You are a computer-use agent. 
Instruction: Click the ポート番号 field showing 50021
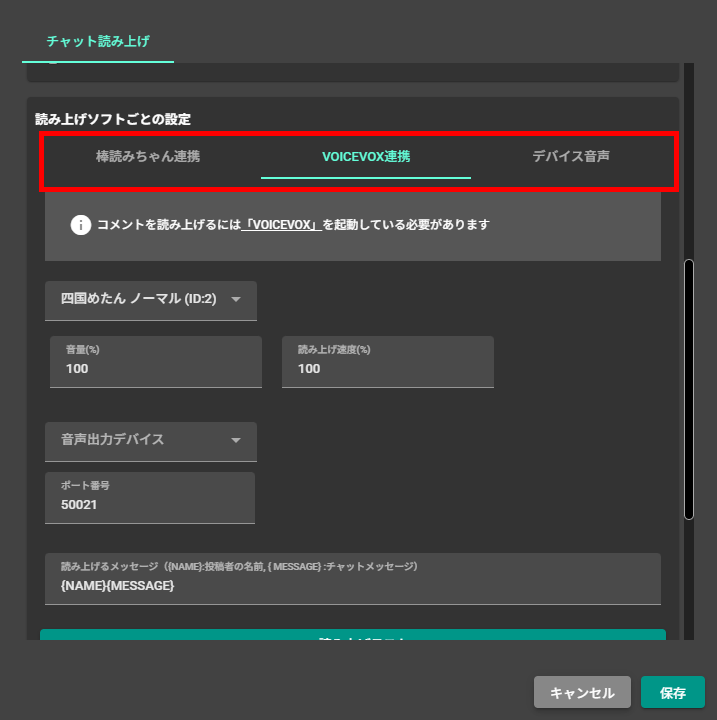(x=150, y=498)
